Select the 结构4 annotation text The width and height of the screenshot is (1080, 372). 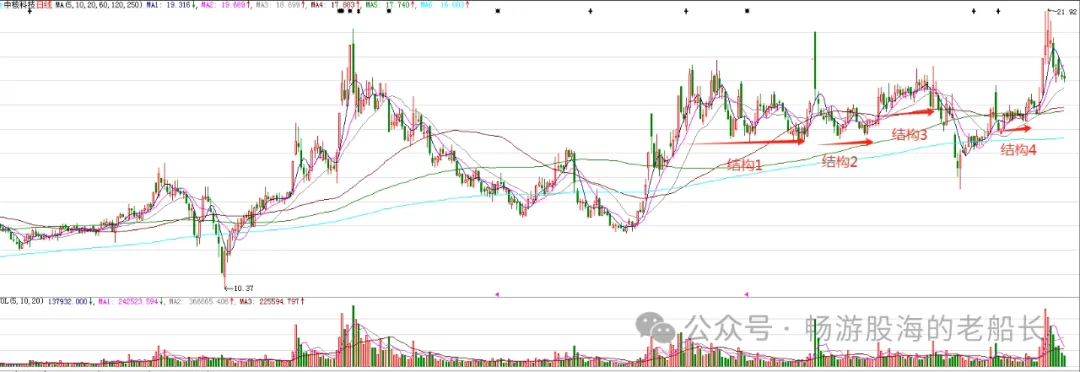click(1018, 149)
